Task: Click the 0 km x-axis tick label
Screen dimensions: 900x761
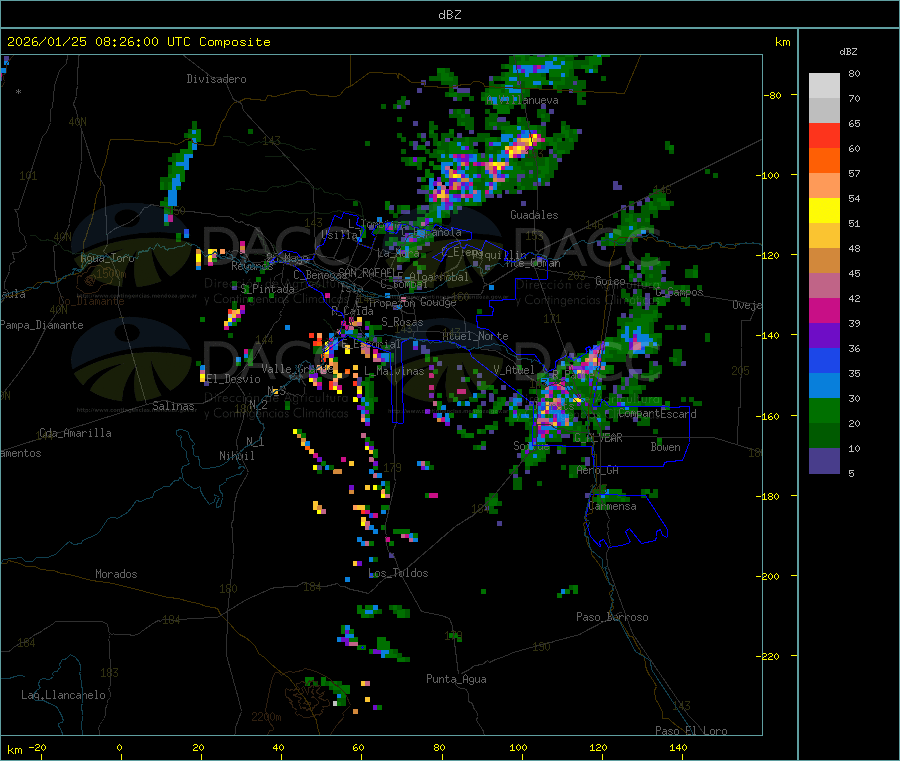Action: point(119,748)
